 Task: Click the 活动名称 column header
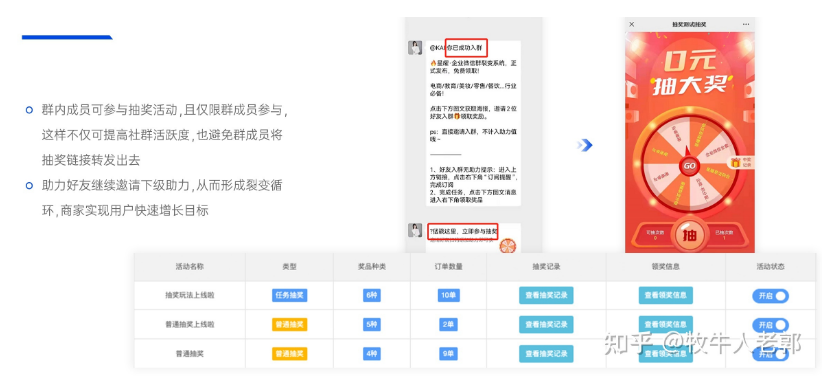(x=189, y=266)
